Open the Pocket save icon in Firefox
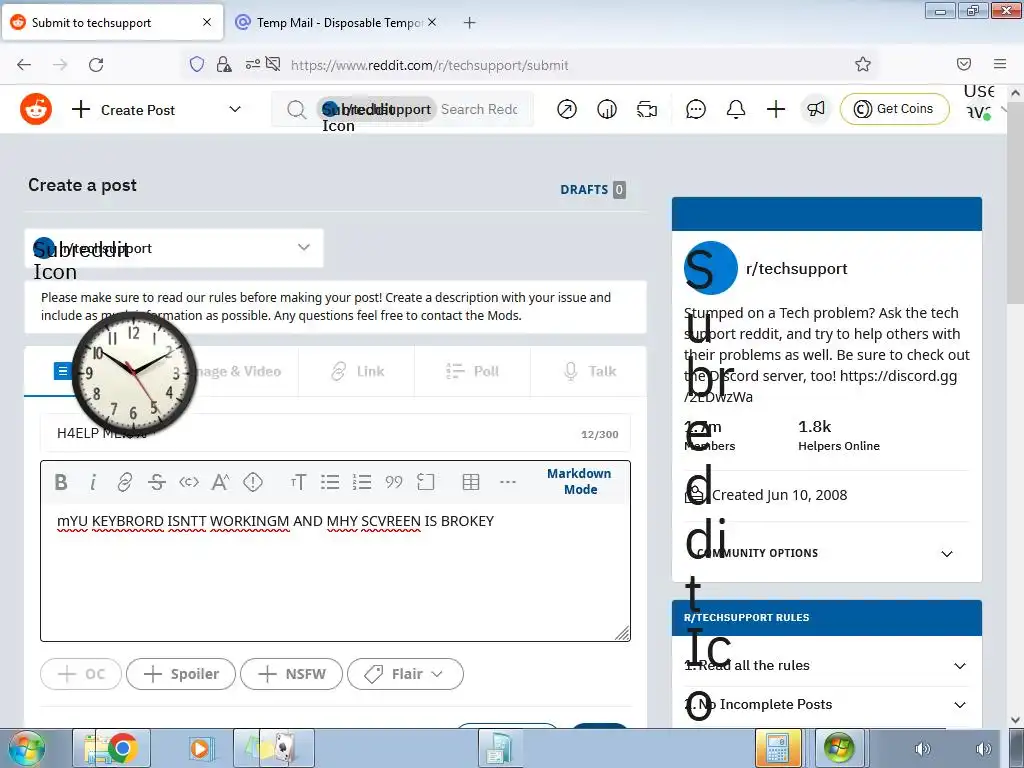The width and height of the screenshot is (1024, 768). [964, 64]
